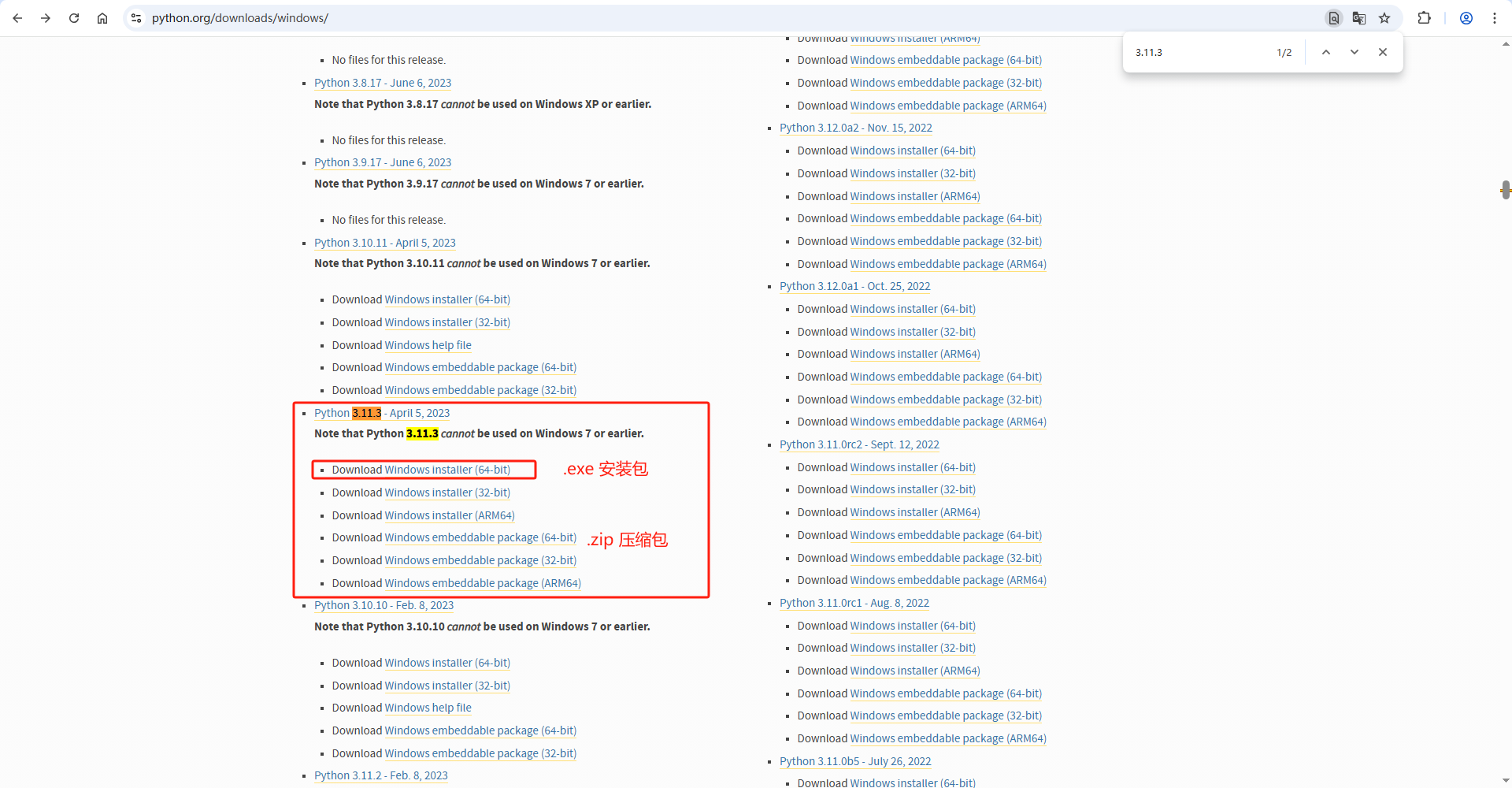Click the find bar search field
The image size is (1512, 788).
(x=1201, y=52)
